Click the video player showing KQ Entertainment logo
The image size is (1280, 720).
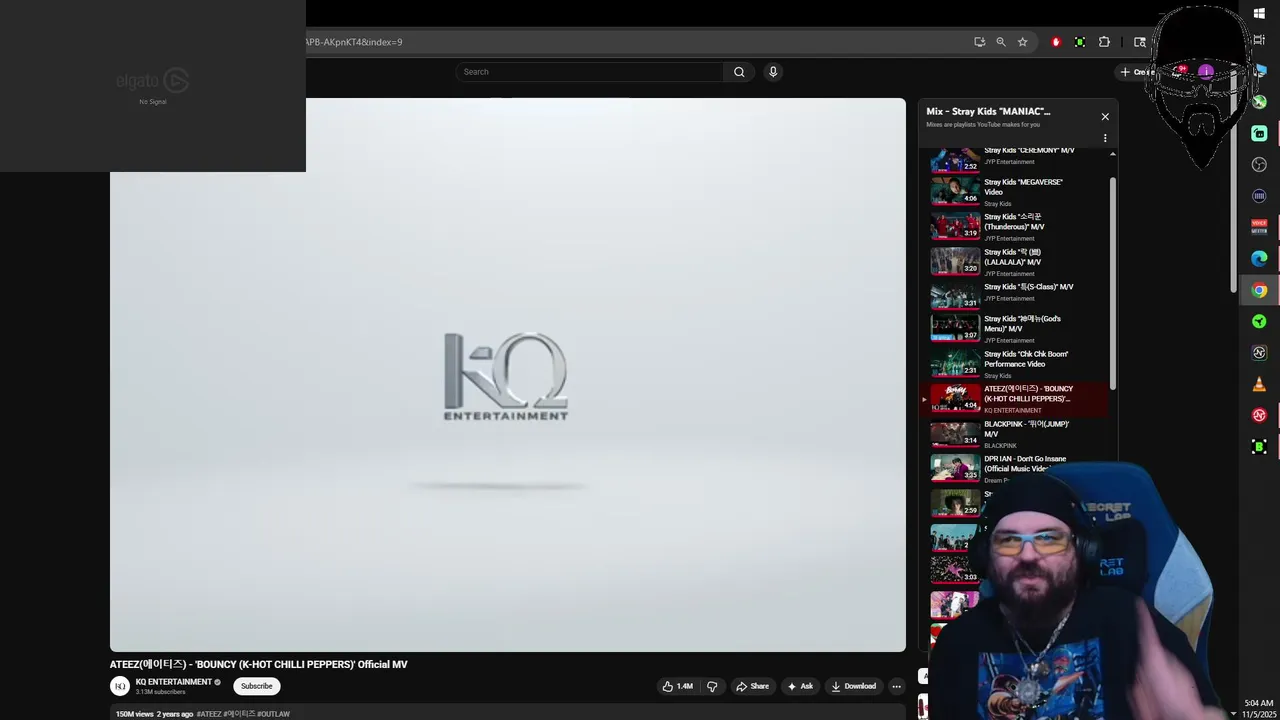(508, 375)
